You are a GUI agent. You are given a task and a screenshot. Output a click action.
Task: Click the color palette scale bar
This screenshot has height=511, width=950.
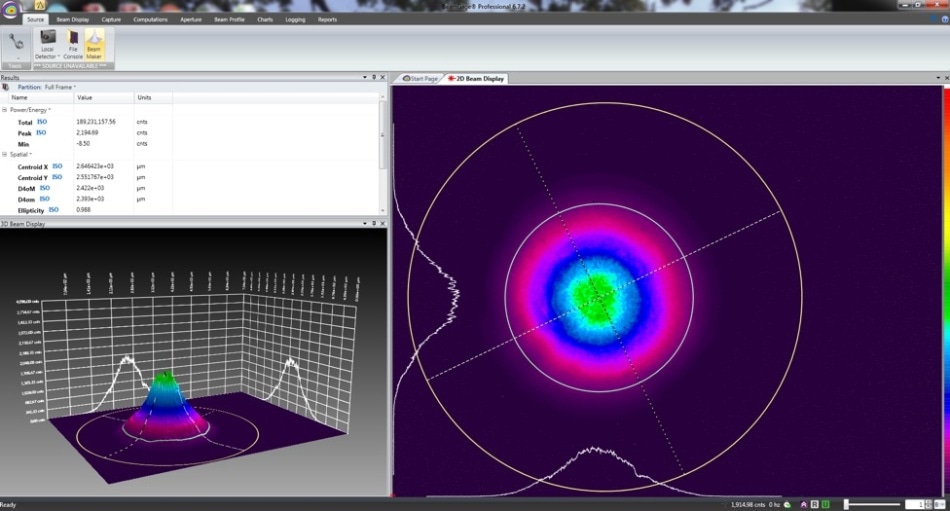tap(946, 291)
